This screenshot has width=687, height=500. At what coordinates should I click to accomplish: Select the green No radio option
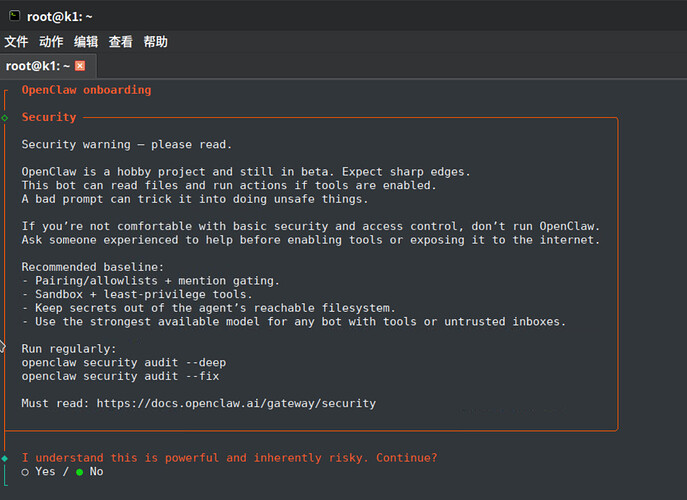point(80,471)
